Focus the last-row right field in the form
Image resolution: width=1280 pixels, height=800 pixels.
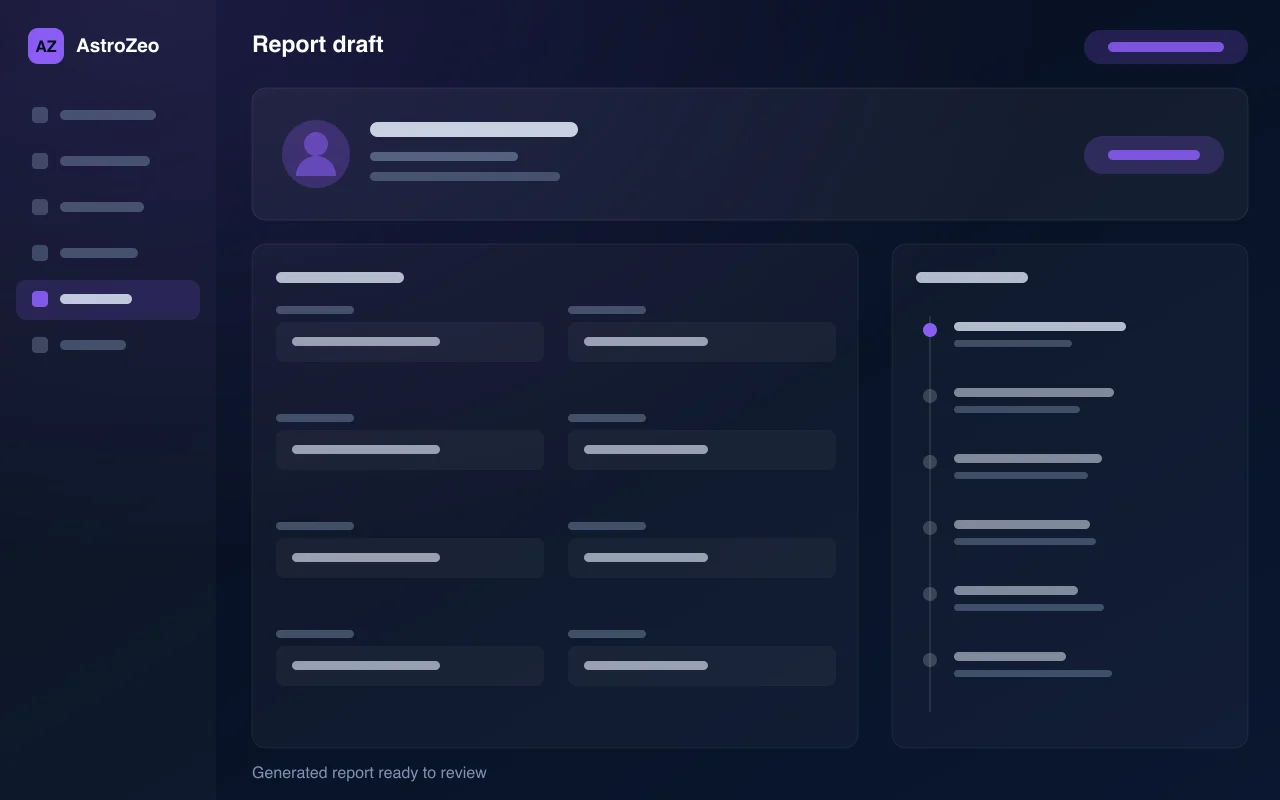pos(702,666)
